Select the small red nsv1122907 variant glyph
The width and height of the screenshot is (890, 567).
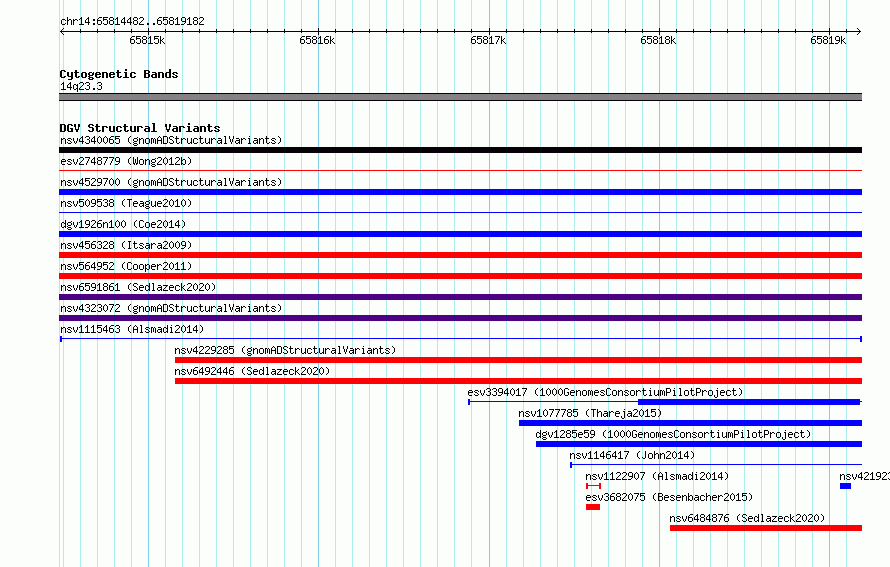(593, 486)
